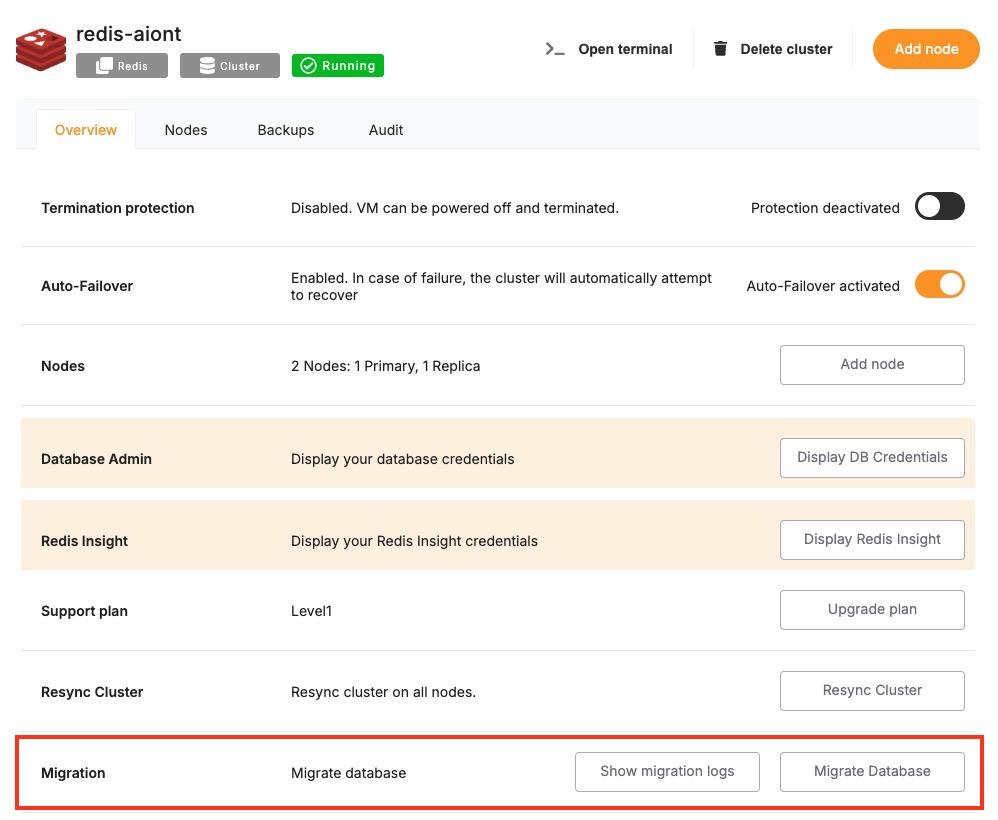Open Display Redis Insight button
Image resolution: width=998 pixels, height=820 pixels.
point(872,539)
